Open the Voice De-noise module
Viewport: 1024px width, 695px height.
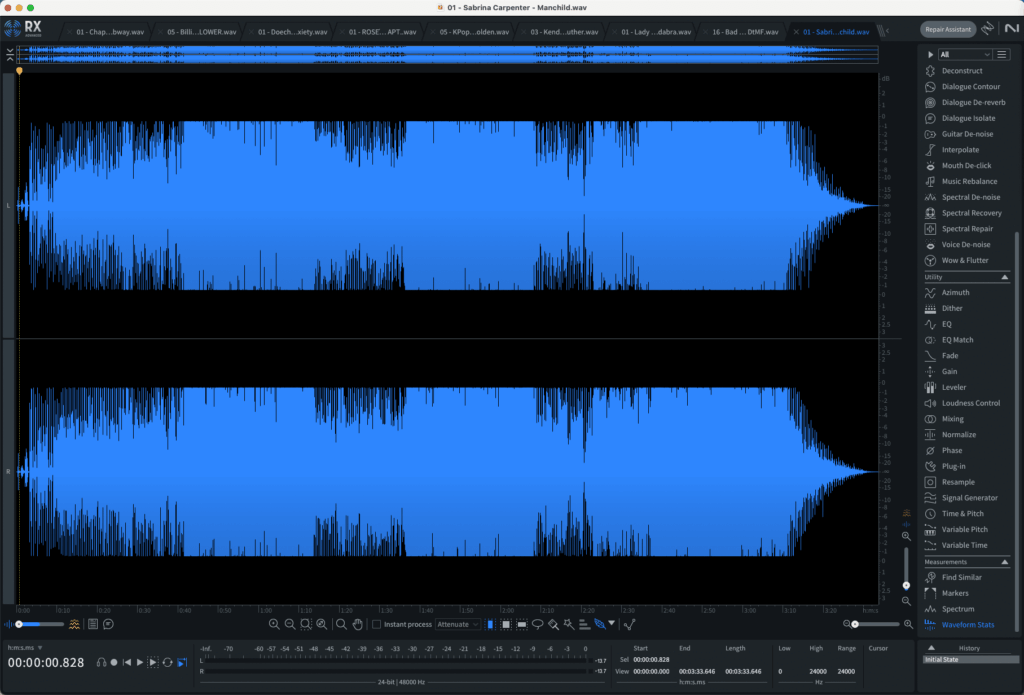[x=965, y=244]
